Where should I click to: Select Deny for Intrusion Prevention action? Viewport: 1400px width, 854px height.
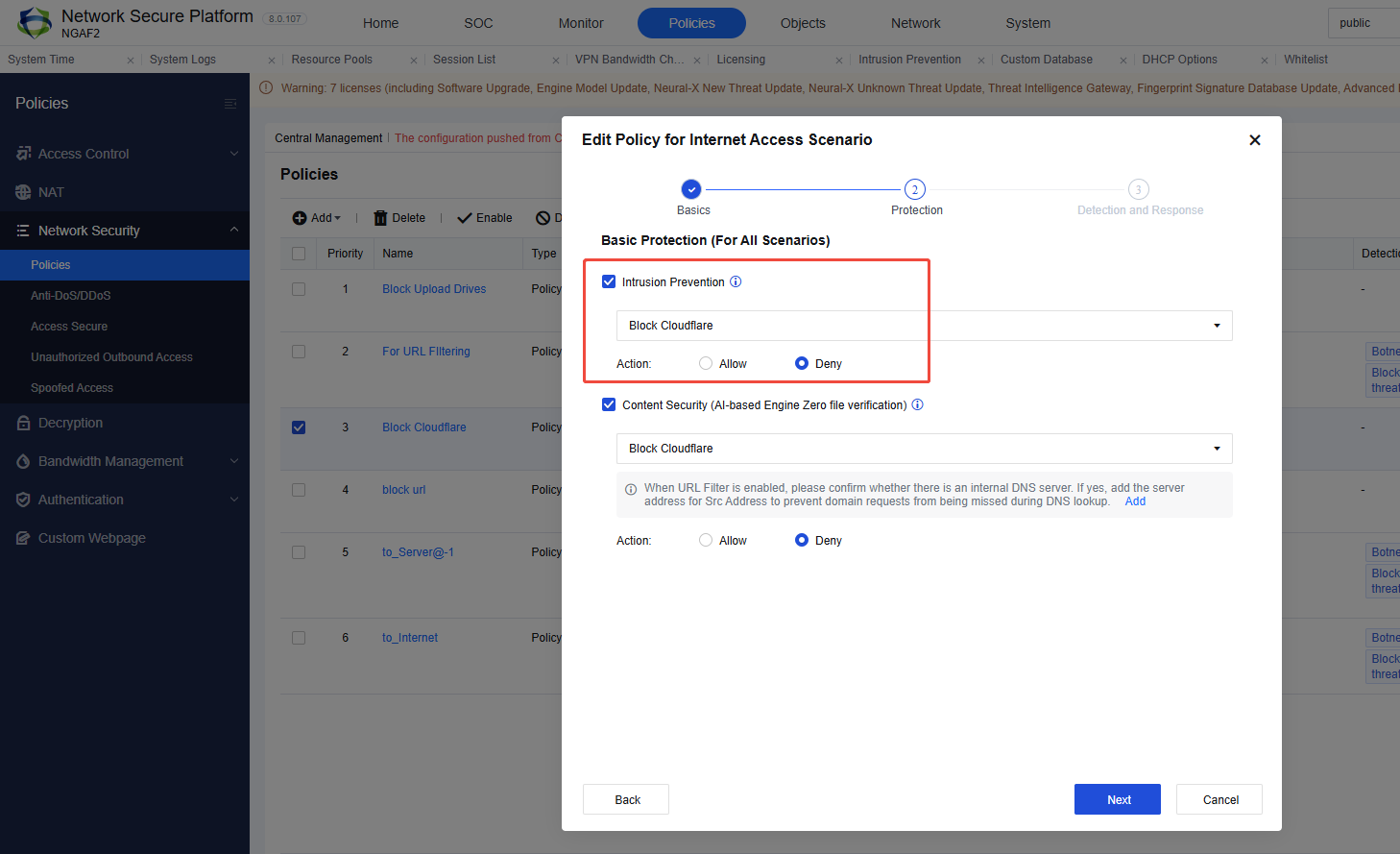pos(802,363)
